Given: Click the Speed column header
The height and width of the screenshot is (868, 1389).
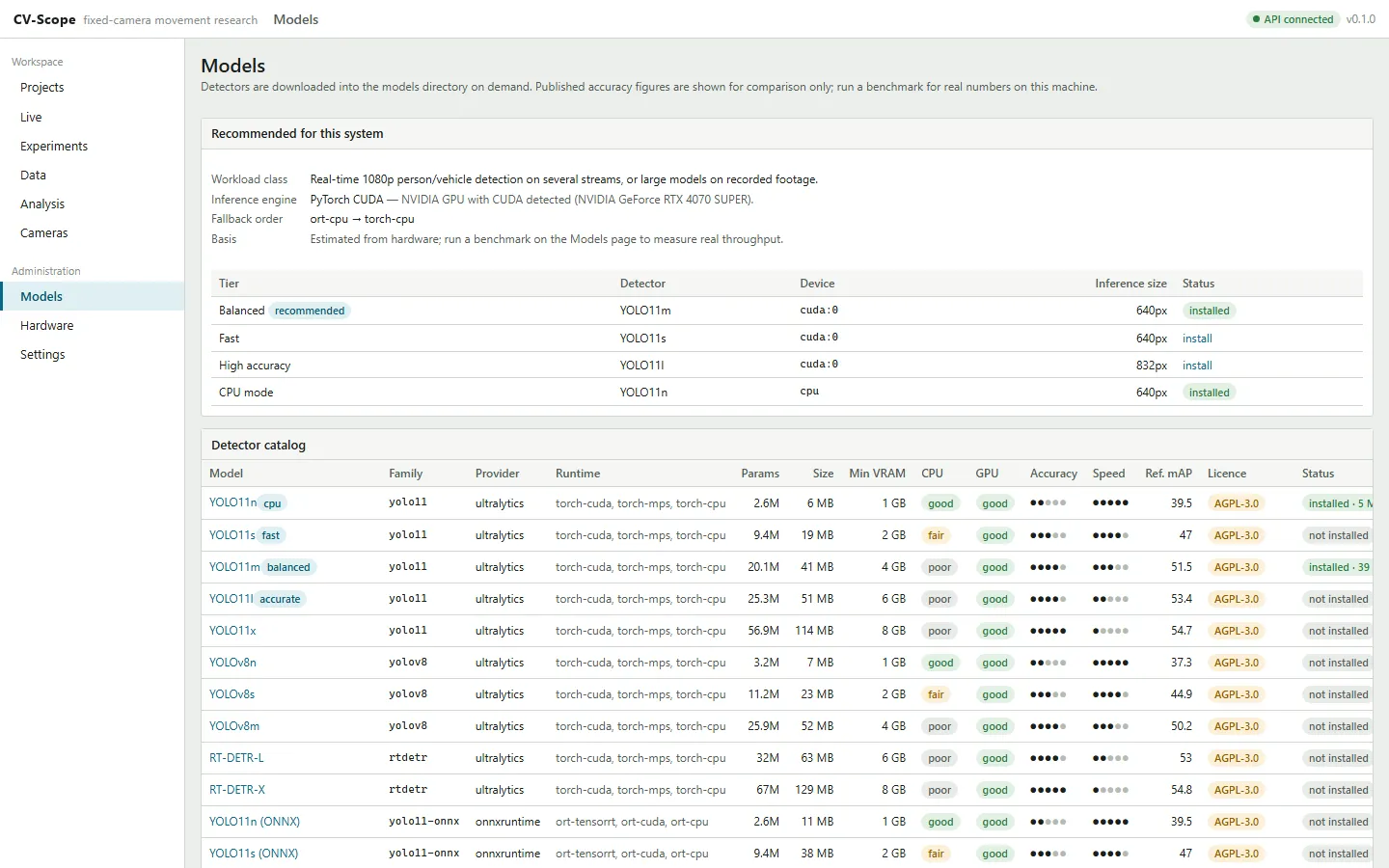Looking at the screenshot, I should [x=1108, y=474].
